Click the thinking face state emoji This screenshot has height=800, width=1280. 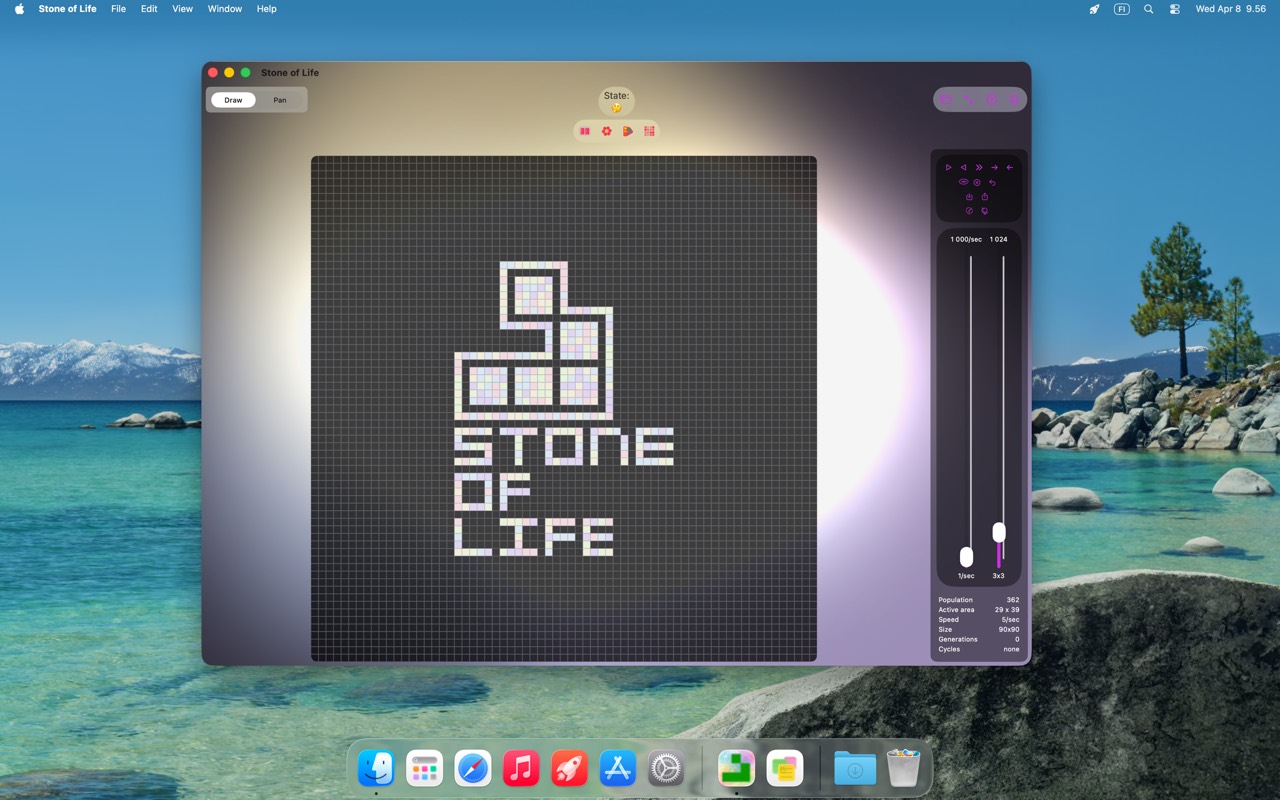[616, 108]
